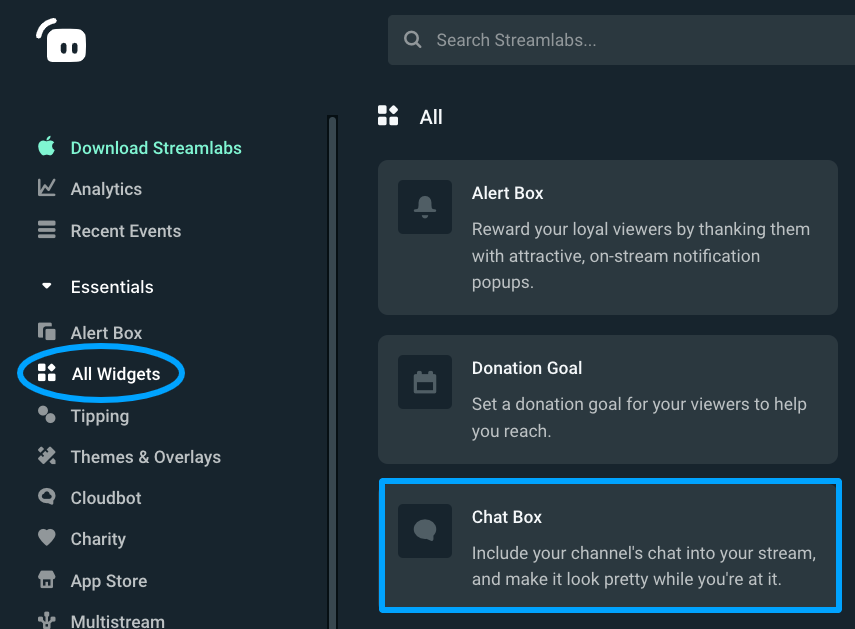Click the Apple download icon
This screenshot has width=855, height=629.
click(47, 146)
